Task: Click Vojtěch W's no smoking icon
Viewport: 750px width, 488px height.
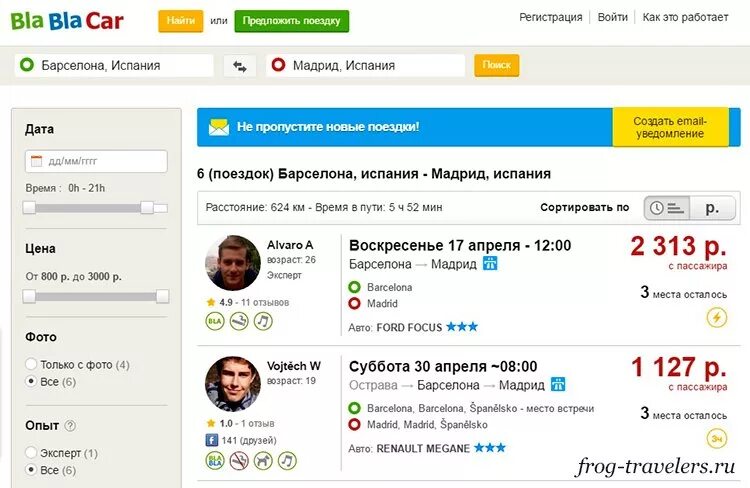Action: tap(239, 461)
